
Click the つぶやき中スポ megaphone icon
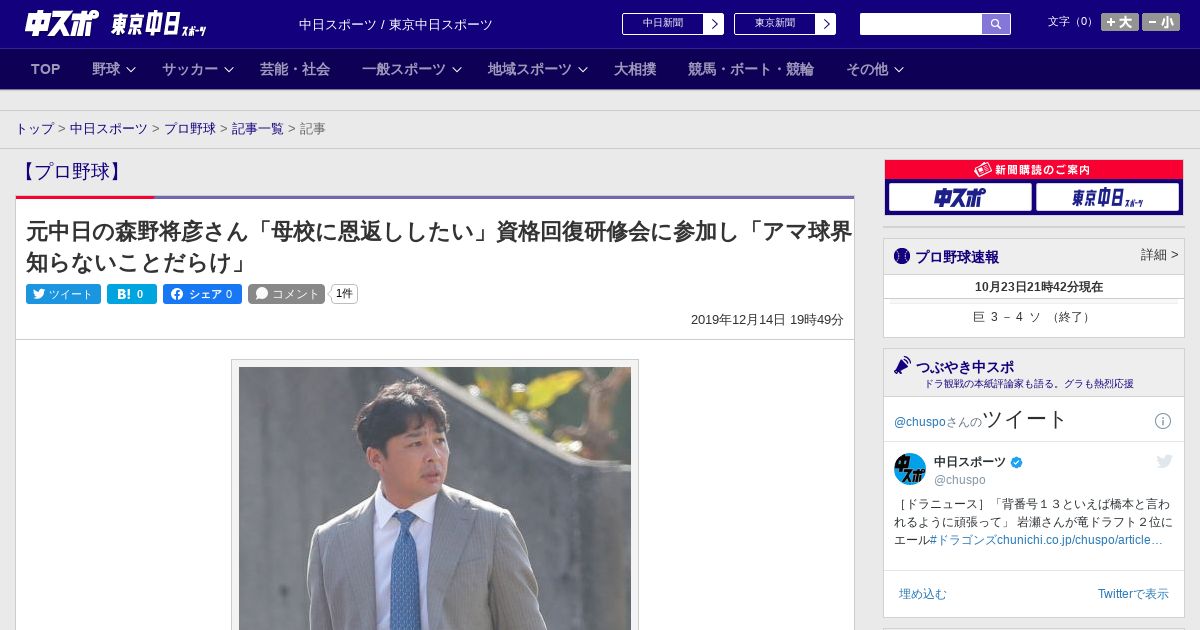coord(903,366)
